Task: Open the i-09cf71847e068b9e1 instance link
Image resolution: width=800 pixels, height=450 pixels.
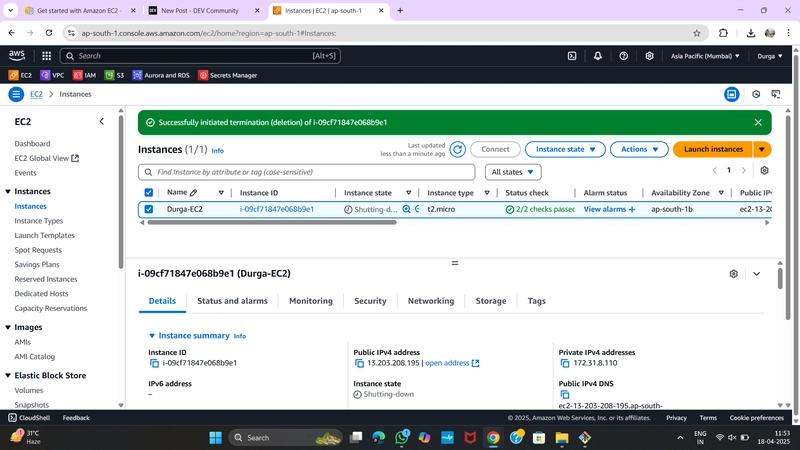Action: [277, 209]
